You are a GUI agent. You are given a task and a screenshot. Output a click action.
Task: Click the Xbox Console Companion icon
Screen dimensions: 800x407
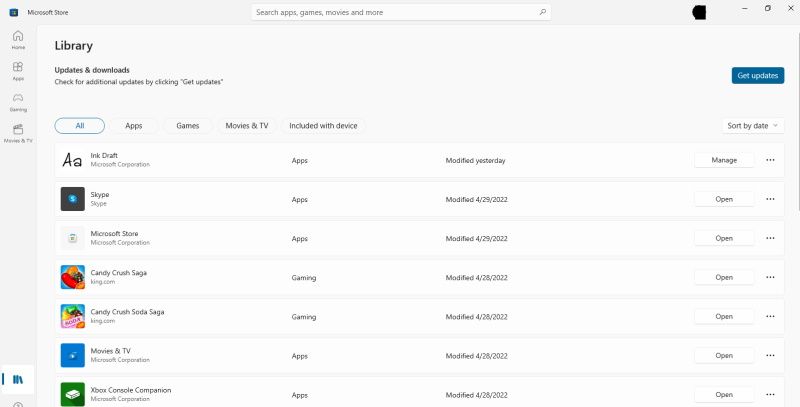tap(72, 394)
